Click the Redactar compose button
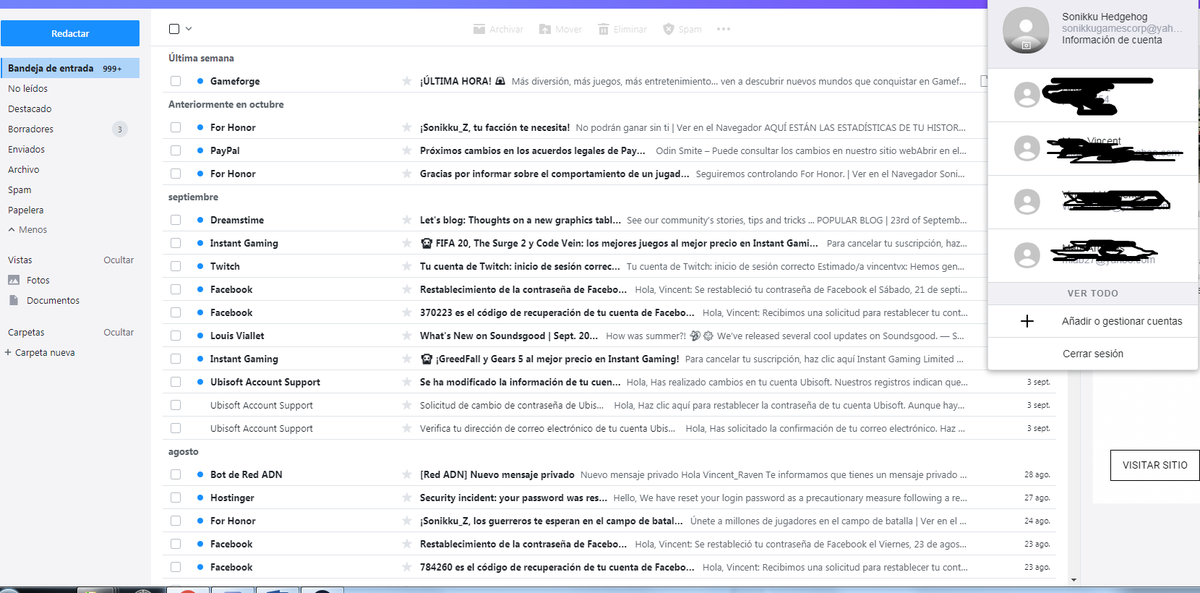1200x593 pixels. click(x=70, y=33)
